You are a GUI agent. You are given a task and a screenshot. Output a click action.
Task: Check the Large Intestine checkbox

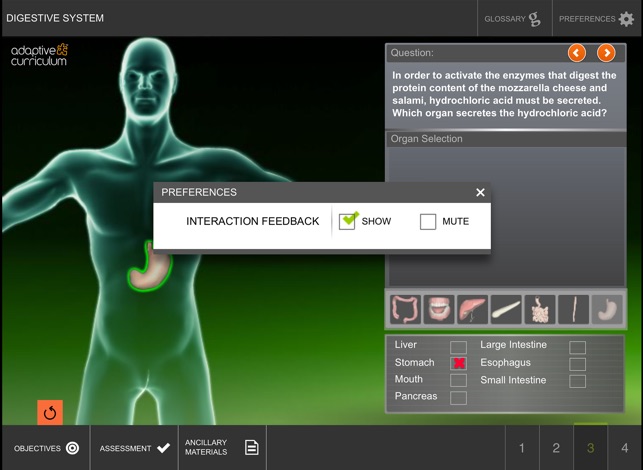click(x=577, y=347)
